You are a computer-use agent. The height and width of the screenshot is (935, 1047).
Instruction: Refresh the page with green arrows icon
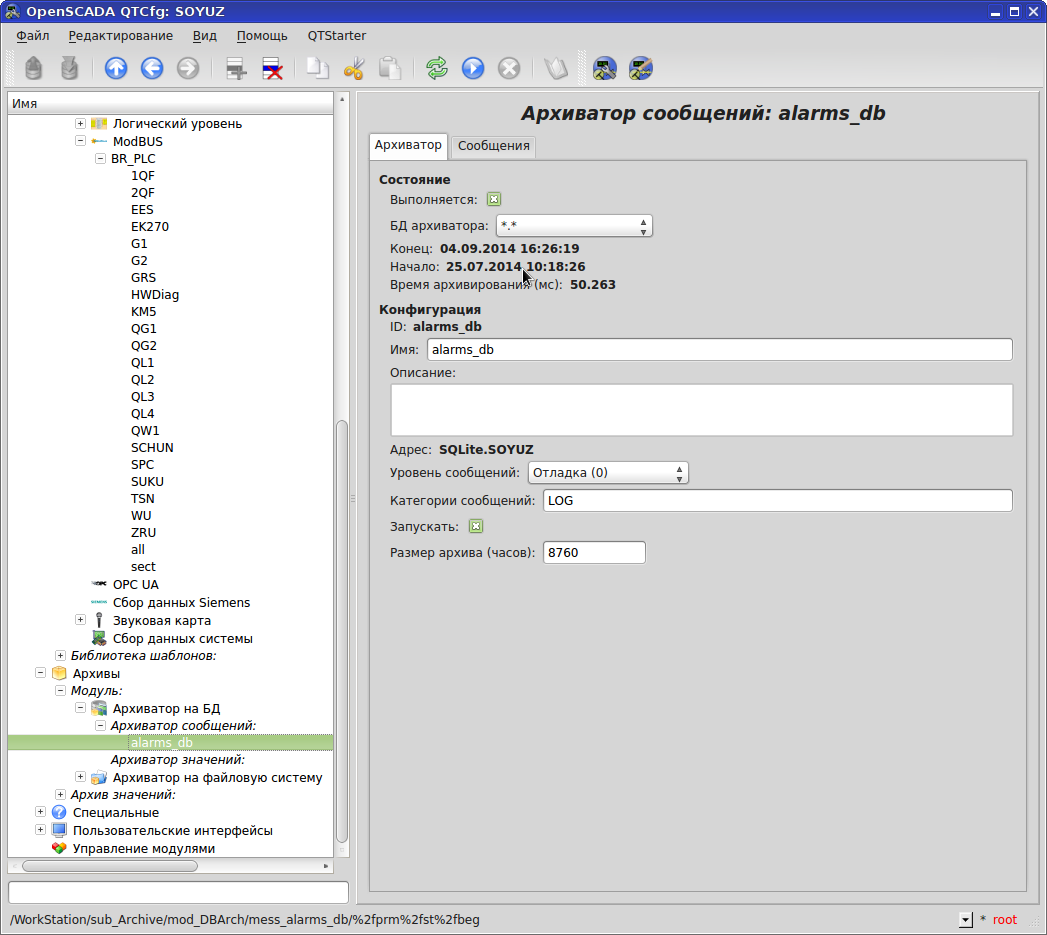[x=437, y=68]
